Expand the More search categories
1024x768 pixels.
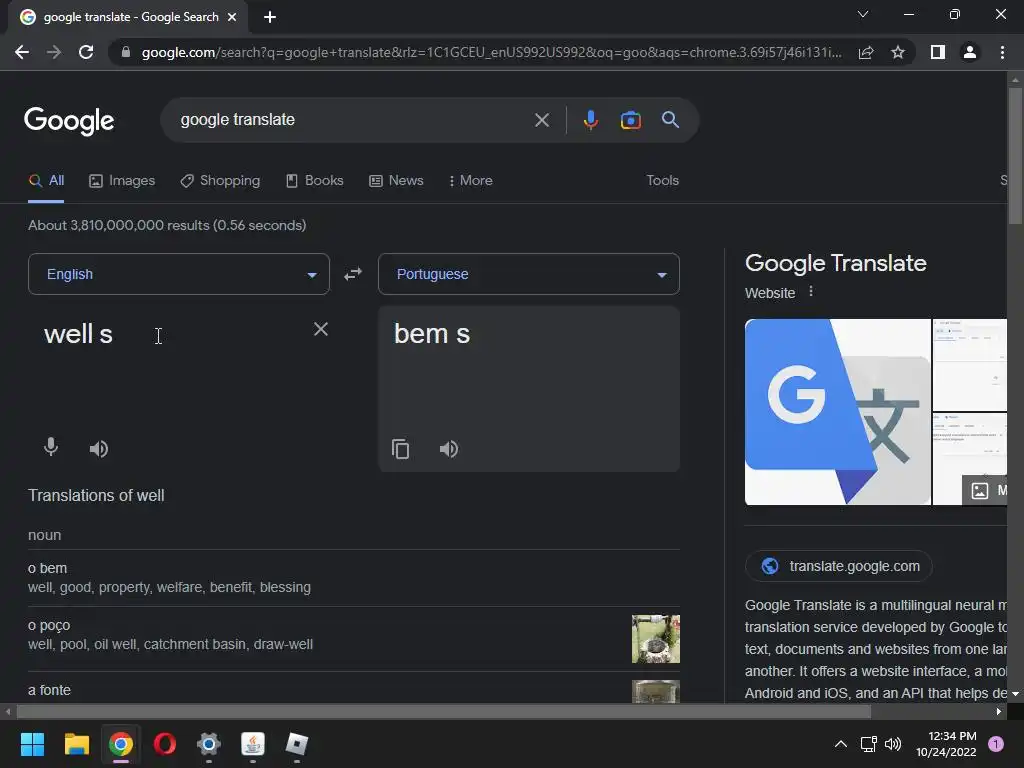pos(470,181)
